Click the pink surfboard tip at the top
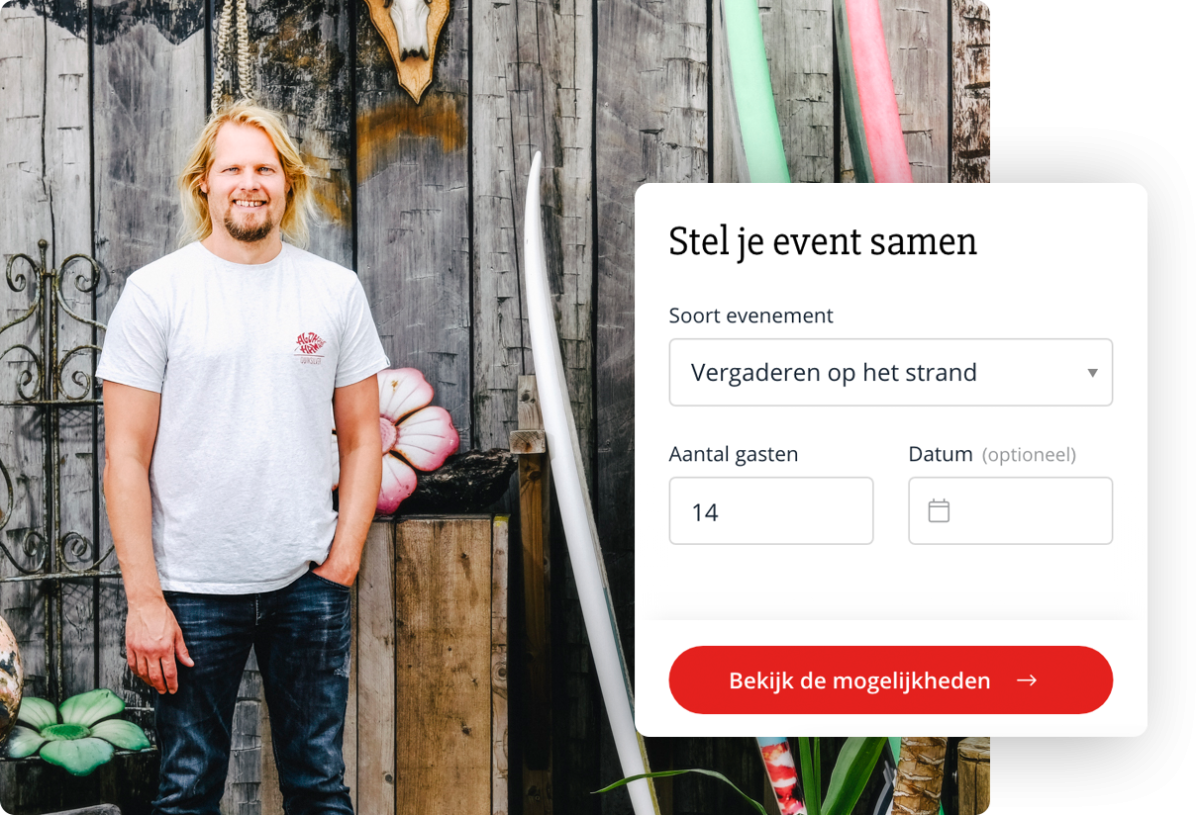This screenshot has height=815, width=1200. 877,90
